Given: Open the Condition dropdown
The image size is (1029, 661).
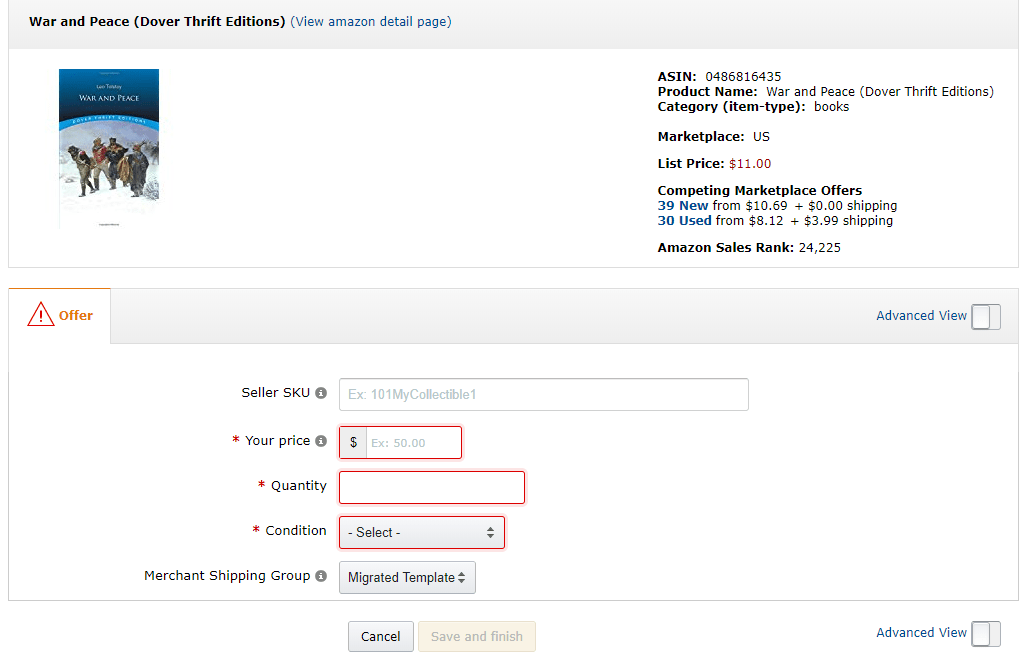Looking at the screenshot, I should pyautogui.click(x=421, y=532).
